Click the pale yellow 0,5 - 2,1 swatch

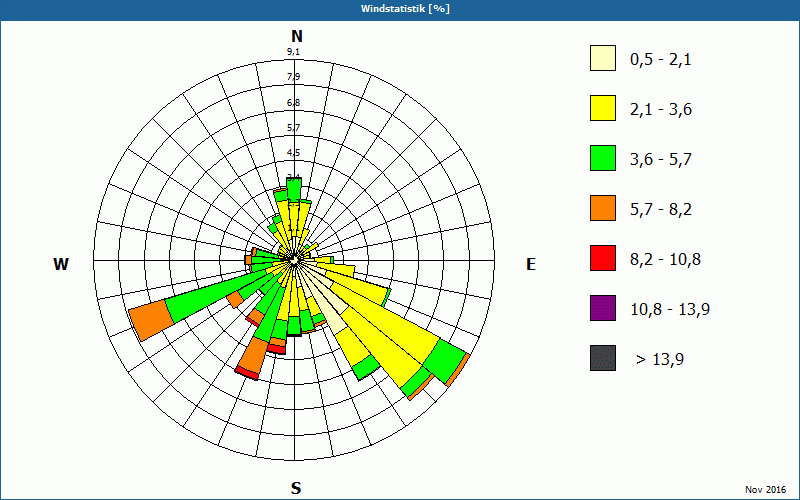603,58
